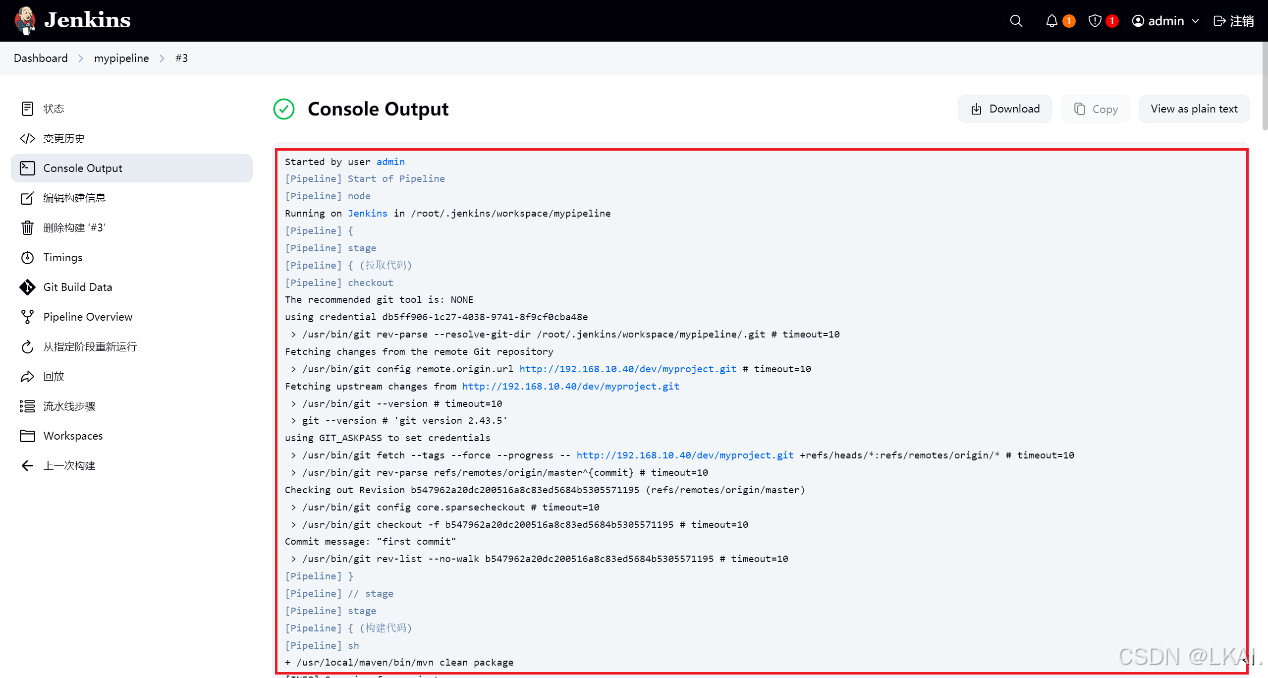Click 从指定阶段重新运行 sidebar item
This screenshot has width=1268, height=678.
coord(132,346)
